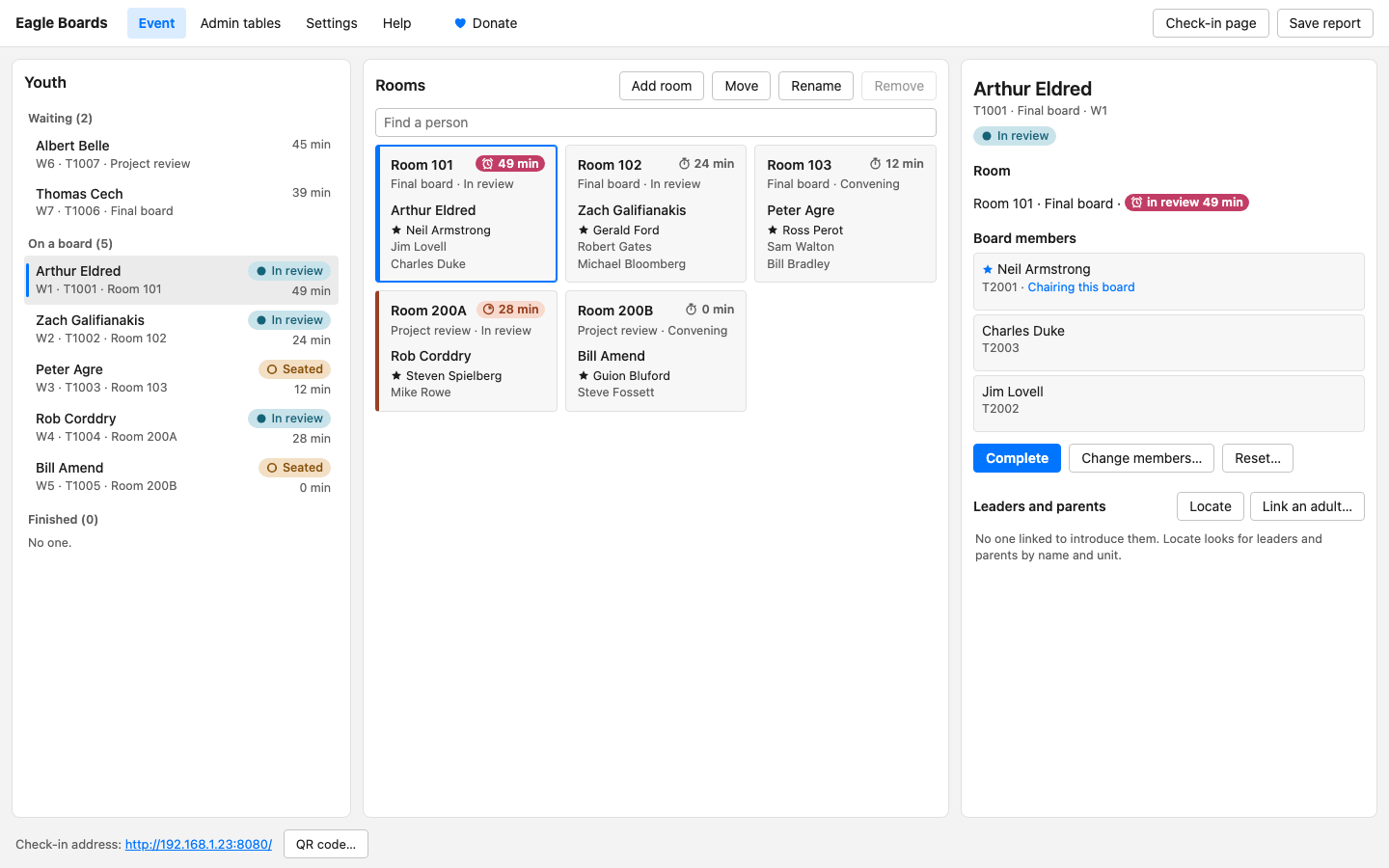Image resolution: width=1389 pixels, height=868 pixels.
Task: Click the Jim Lovell board member entry
Action: click(1169, 403)
